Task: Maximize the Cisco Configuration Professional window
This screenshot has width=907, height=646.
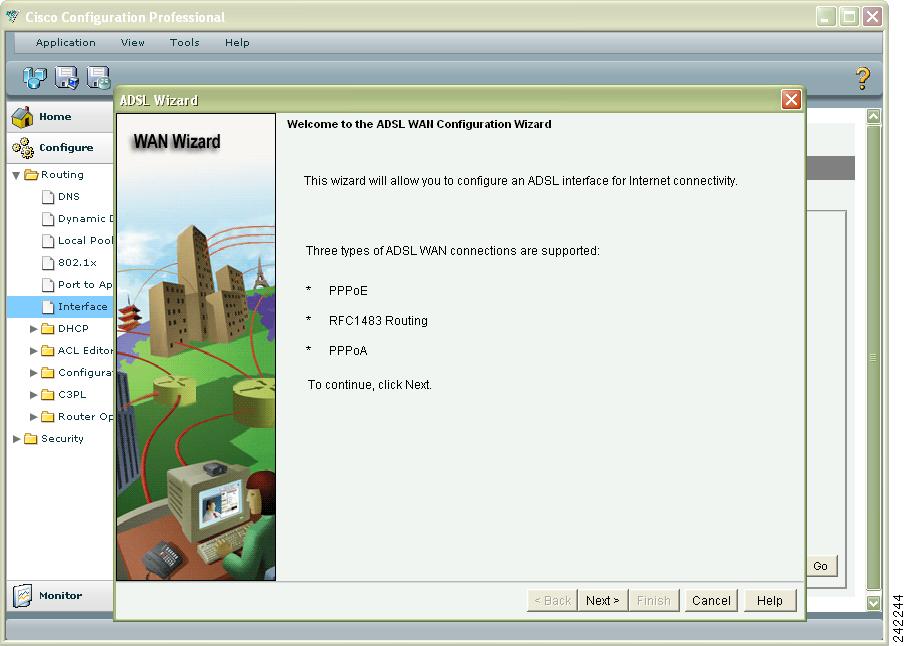Action: (x=849, y=16)
